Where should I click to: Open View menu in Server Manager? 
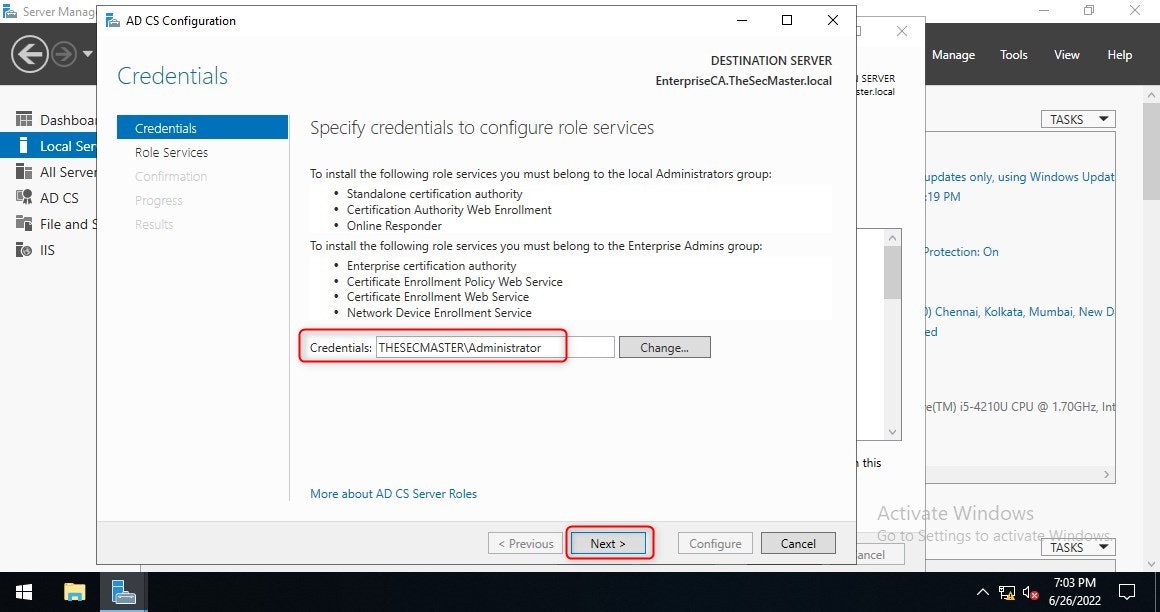(1067, 55)
